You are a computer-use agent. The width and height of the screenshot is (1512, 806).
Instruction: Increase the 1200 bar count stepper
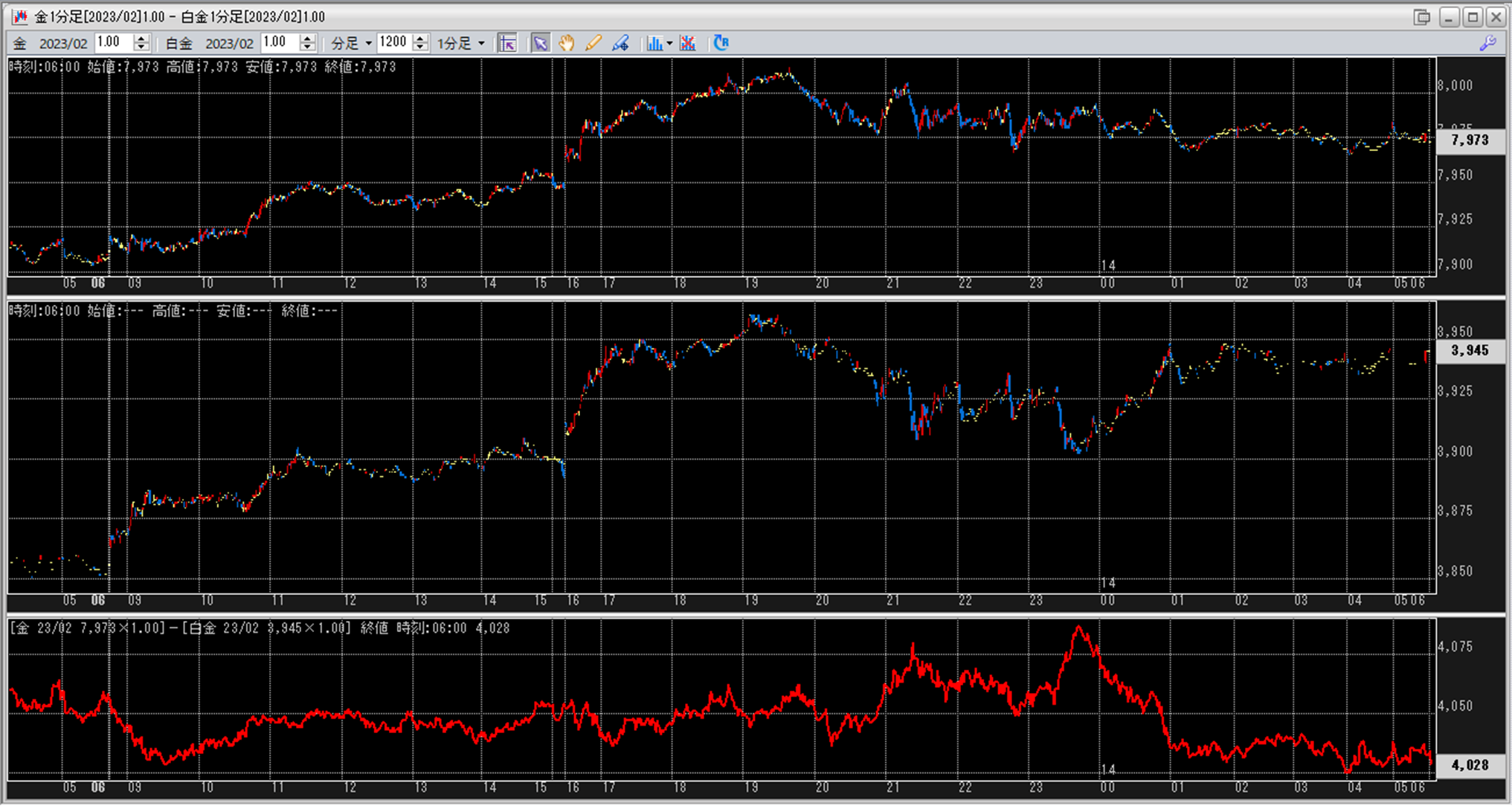(420, 38)
